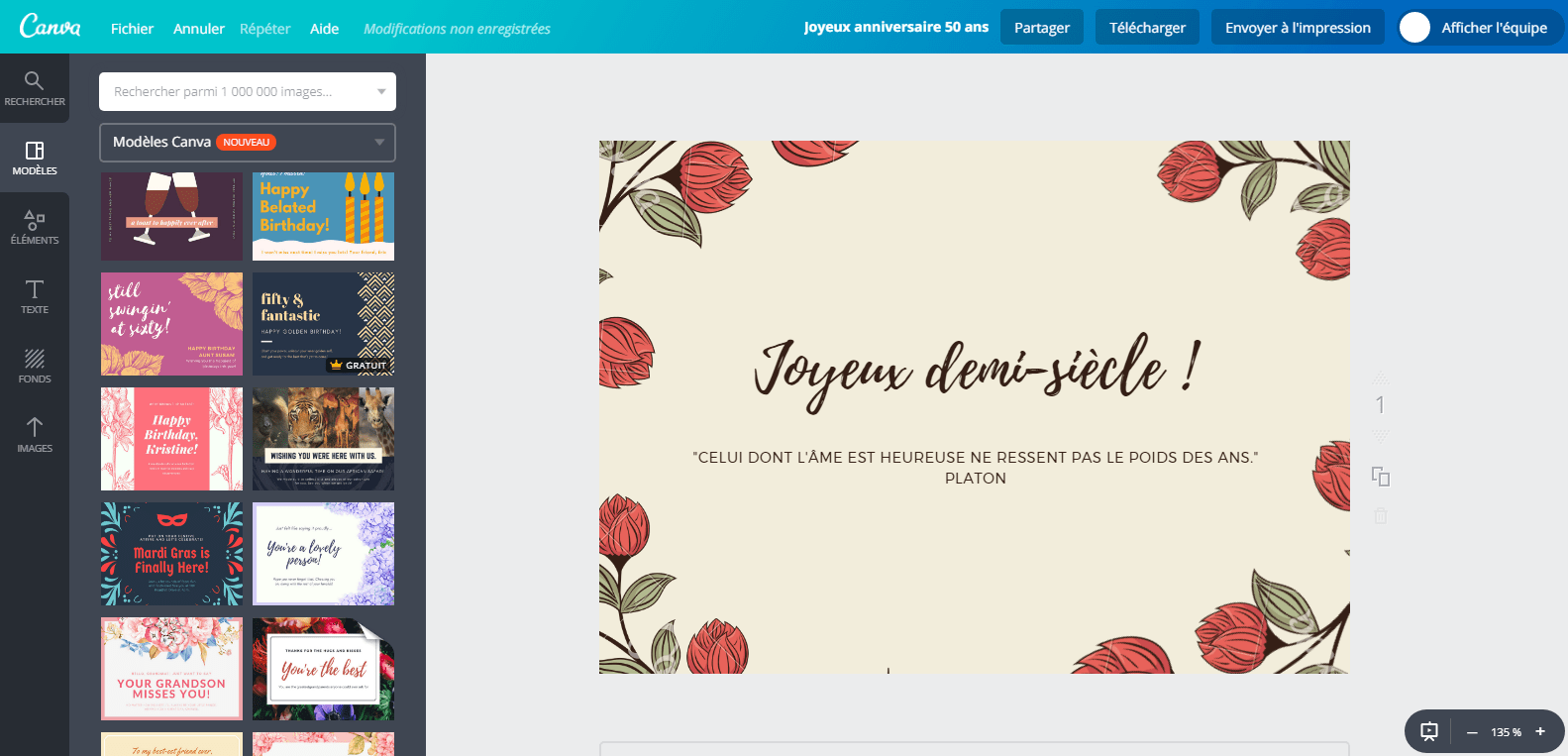The image size is (1568, 756).
Task: Move page down with arrow below page number
Action: pyautogui.click(x=1380, y=435)
